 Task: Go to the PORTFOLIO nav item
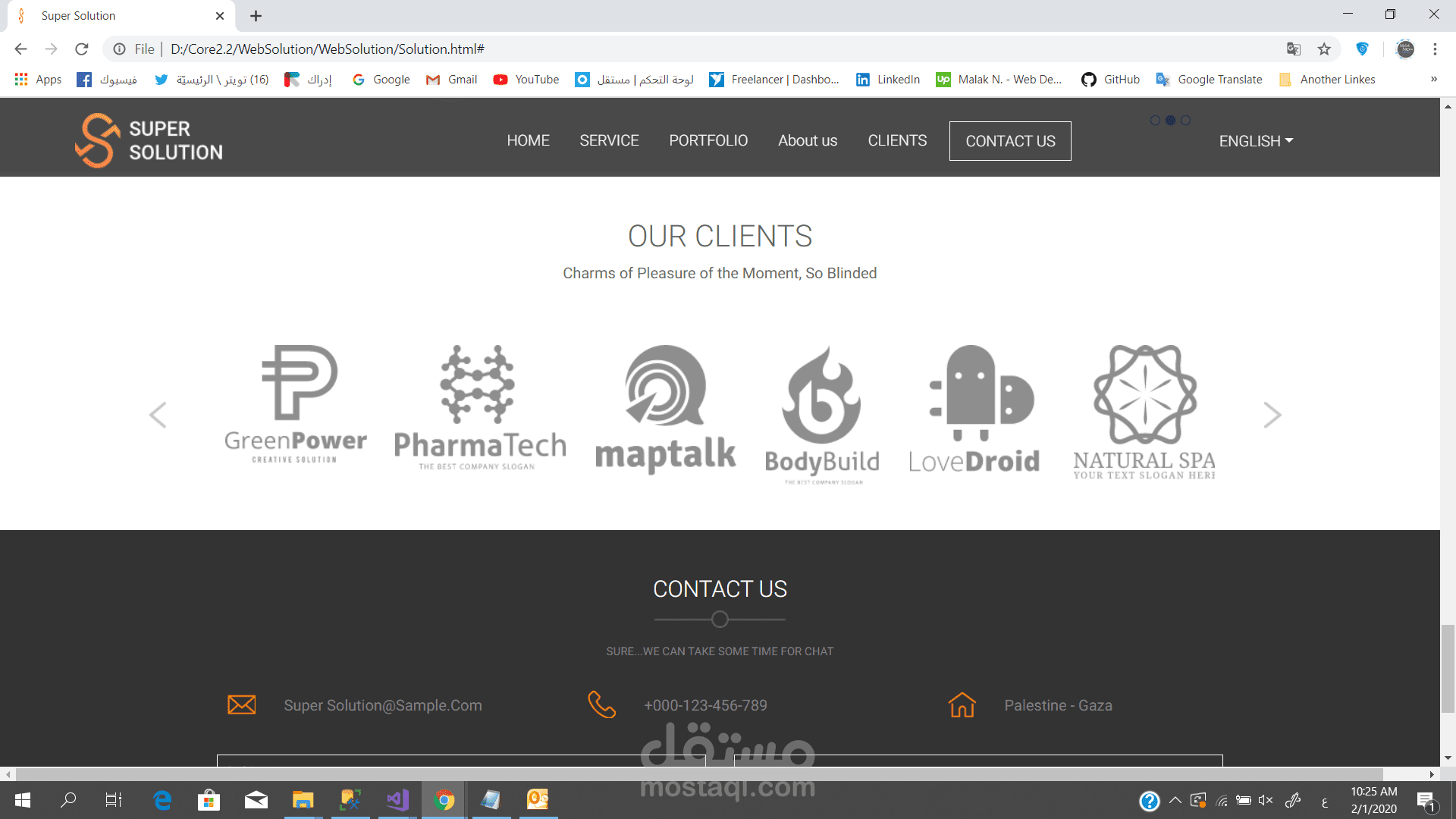tap(708, 140)
